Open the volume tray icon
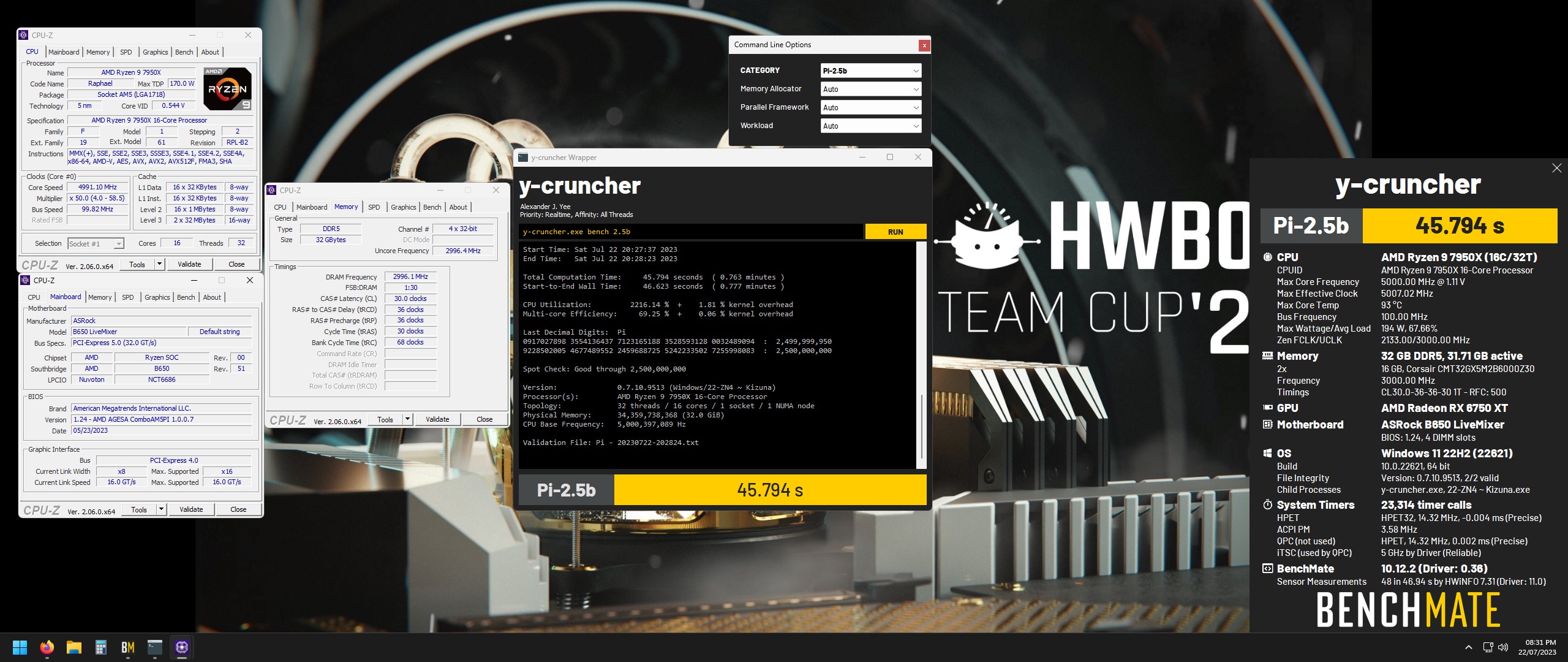 (x=1503, y=647)
